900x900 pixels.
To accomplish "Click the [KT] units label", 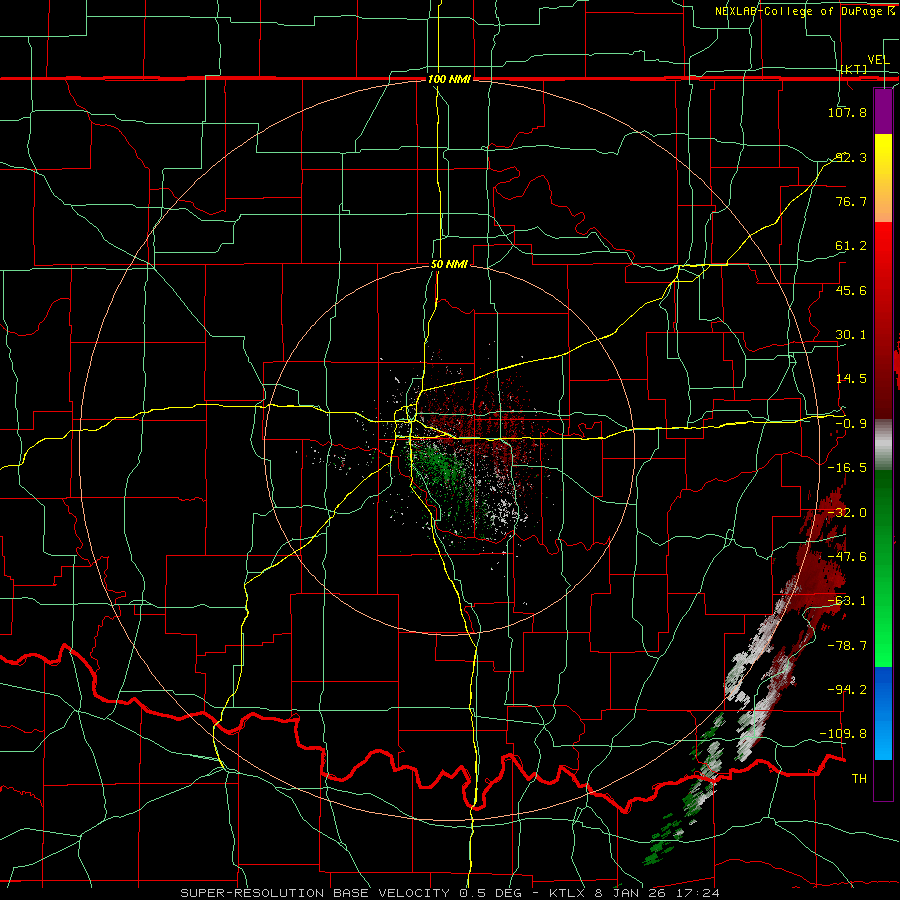I will click(854, 69).
